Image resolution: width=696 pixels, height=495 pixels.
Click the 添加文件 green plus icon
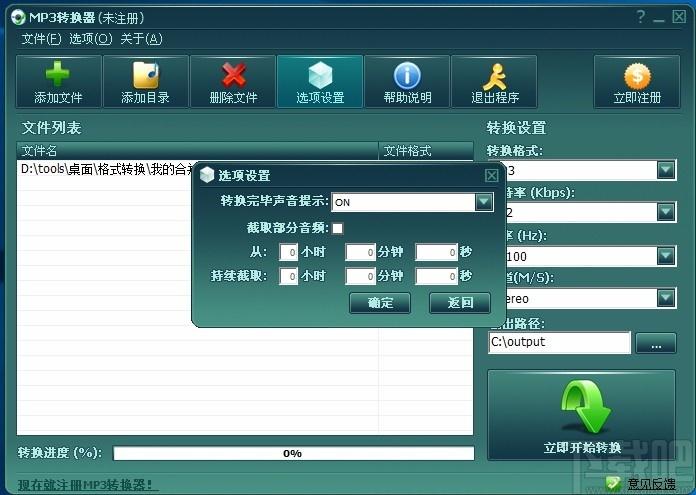[58, 74]
